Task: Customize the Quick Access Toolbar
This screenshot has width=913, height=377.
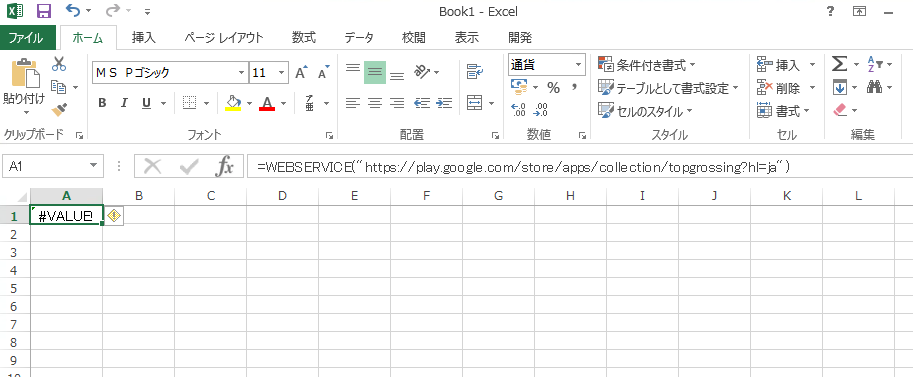Action: tap(147, 11)
